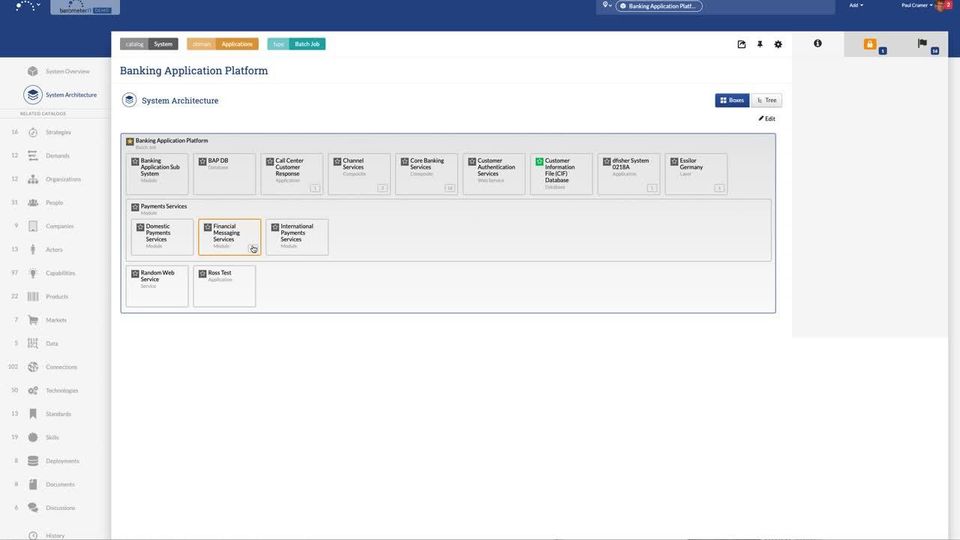Open the info panel icon
Viewport: 960px width, 540px height.
tap(817, 43)
